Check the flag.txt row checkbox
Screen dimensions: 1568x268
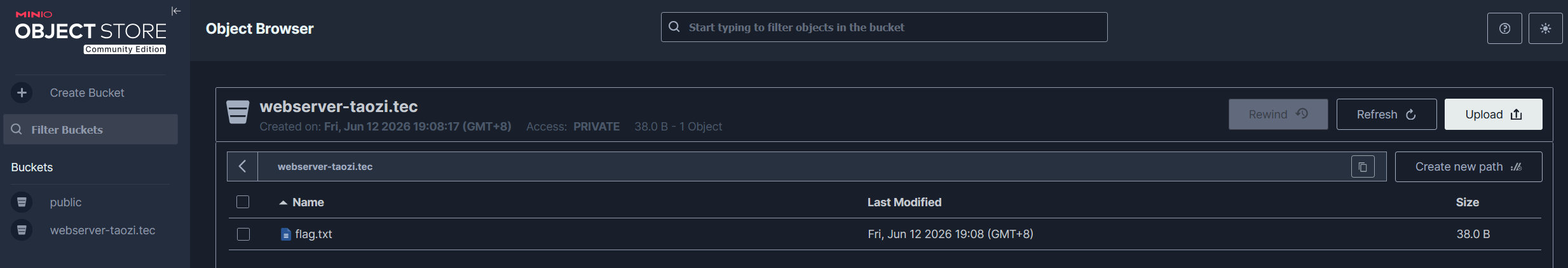[x=243, y=234]
